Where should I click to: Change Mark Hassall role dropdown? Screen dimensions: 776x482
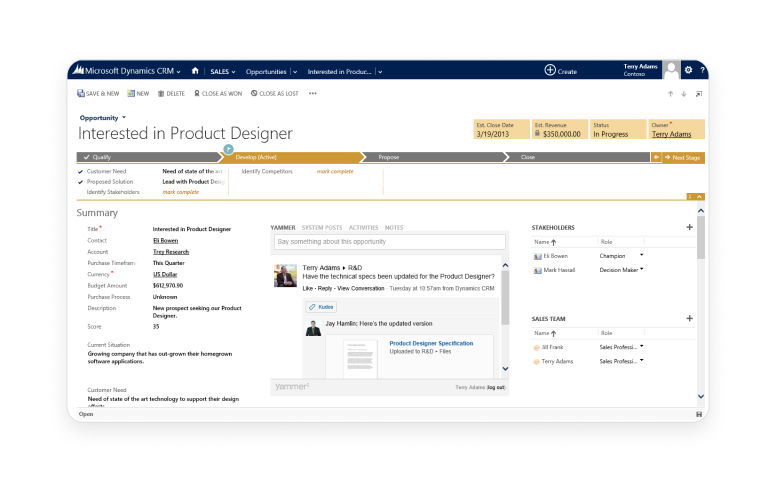641,269
